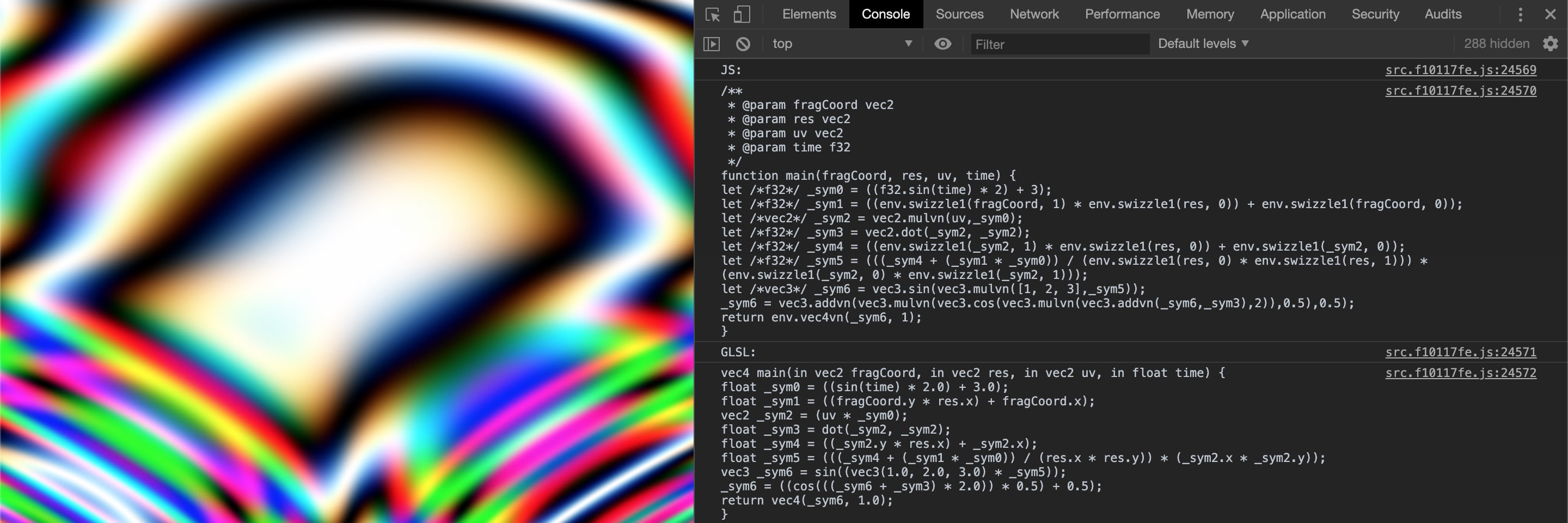
Task: Open the Performance panel
Action: 1122,14
